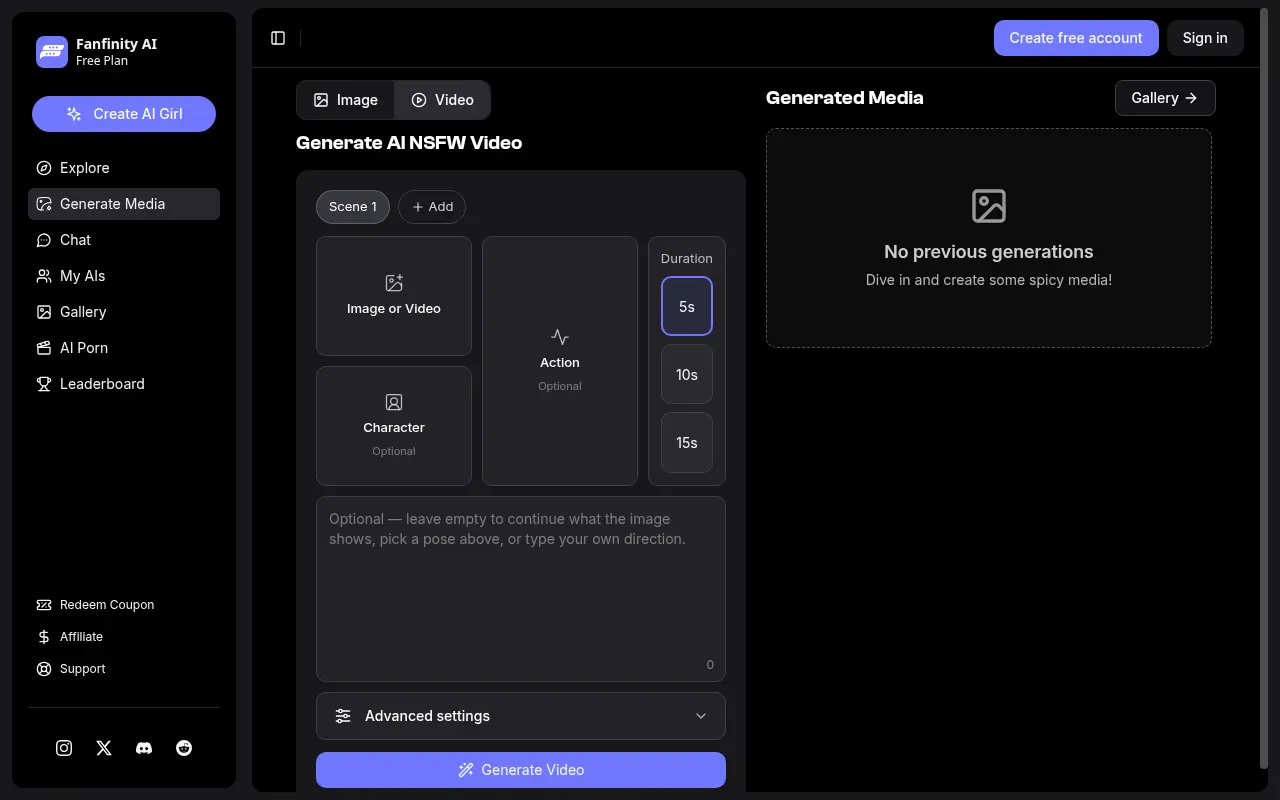Image resolution: width=1280 pixels, height=800 pixels.
Task: Open Generate Media in sidebar
Action: (124, 204)
